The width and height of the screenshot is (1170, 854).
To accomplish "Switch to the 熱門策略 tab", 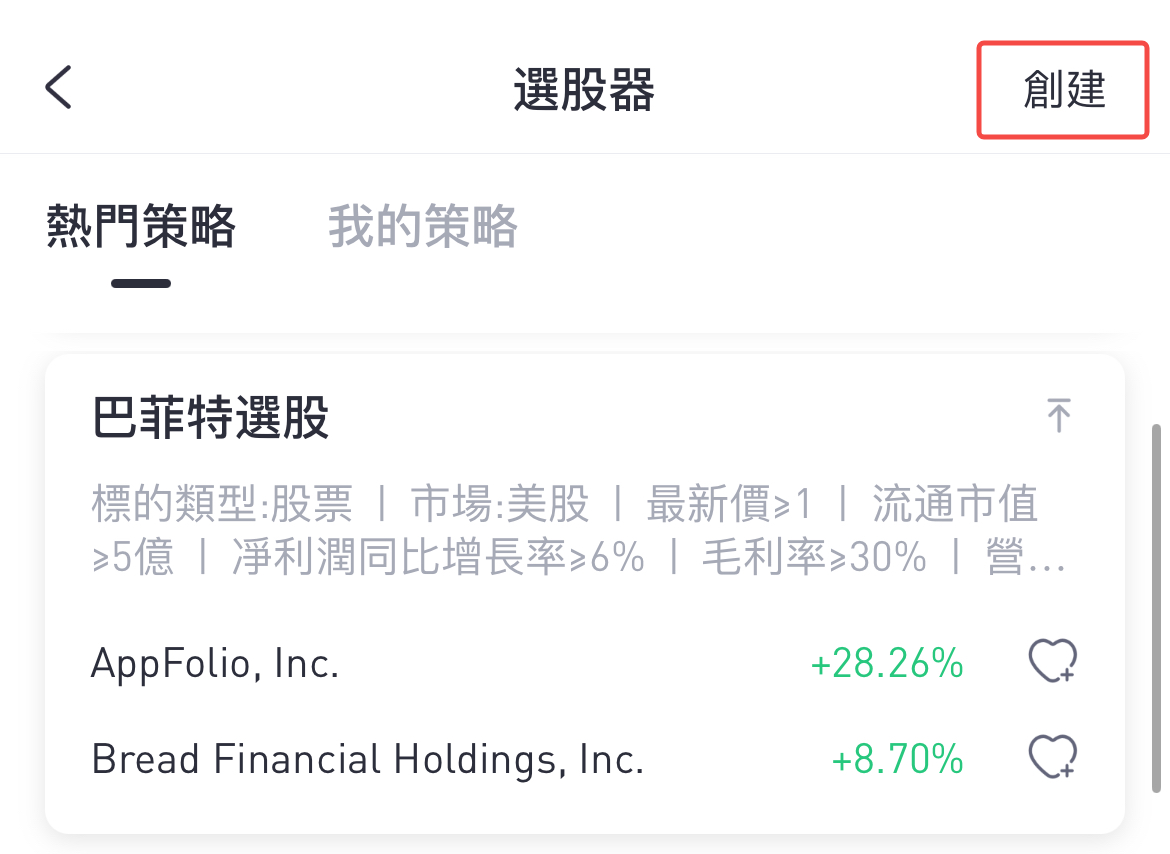I will [141, 226].
